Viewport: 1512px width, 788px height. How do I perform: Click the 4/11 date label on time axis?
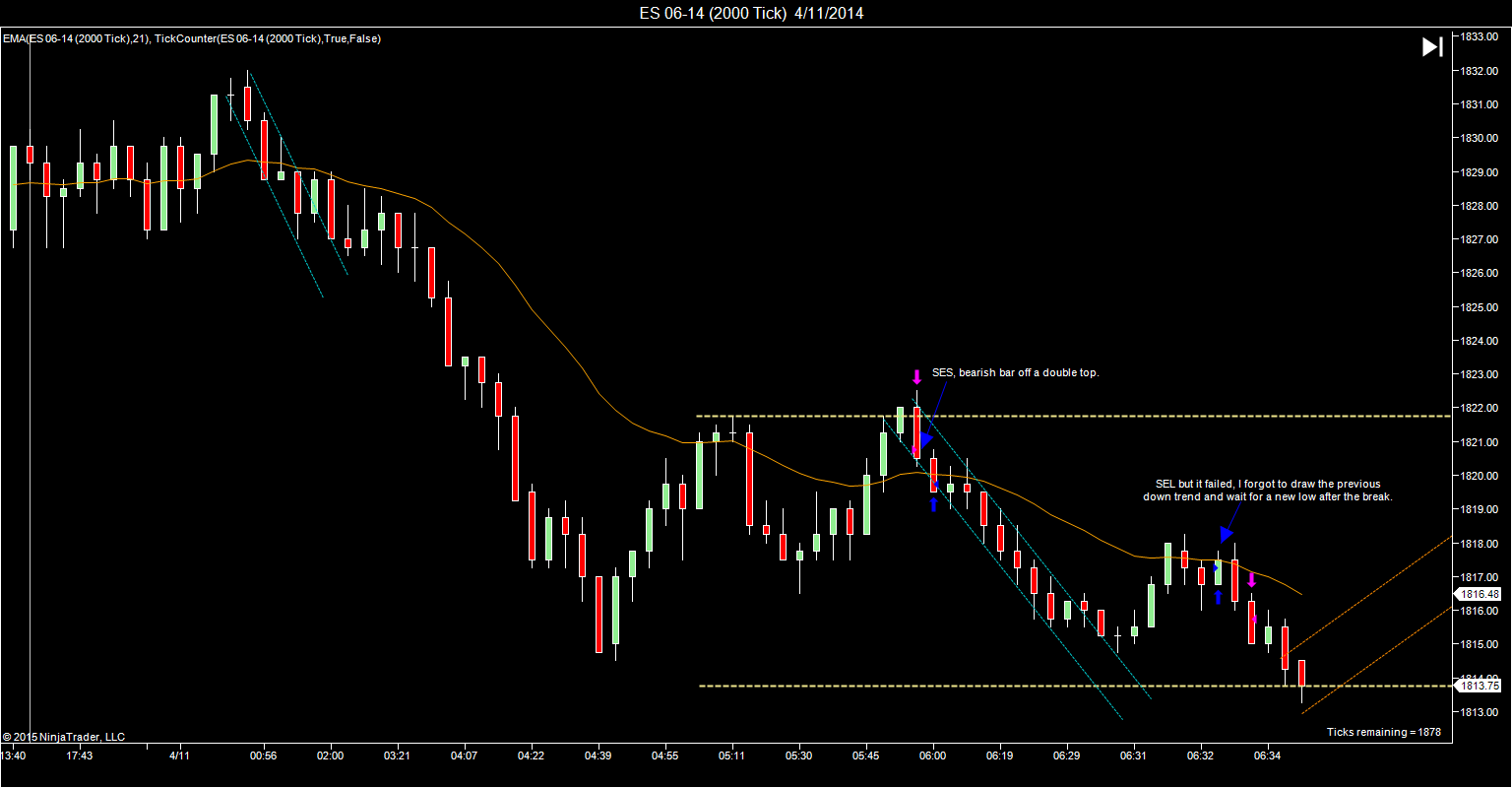point(180,755)
